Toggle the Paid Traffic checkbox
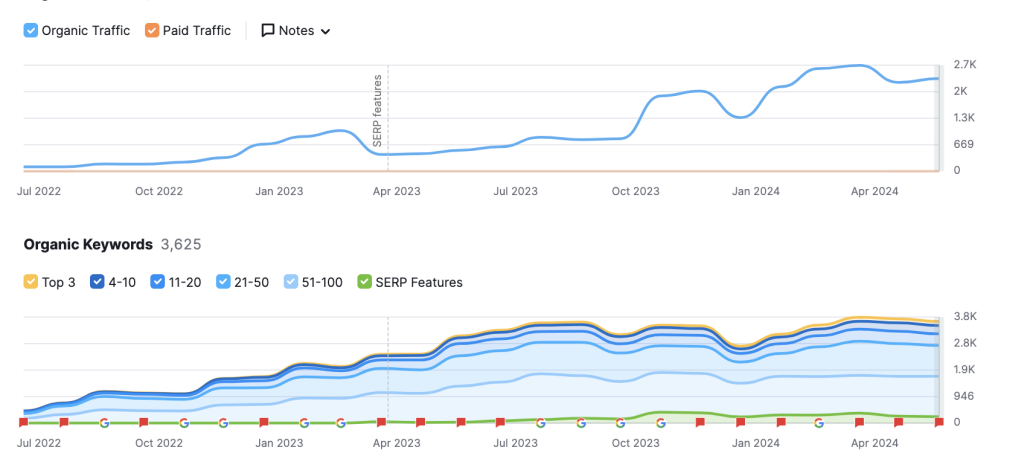The image size is (1024, 459). (152, 31)
